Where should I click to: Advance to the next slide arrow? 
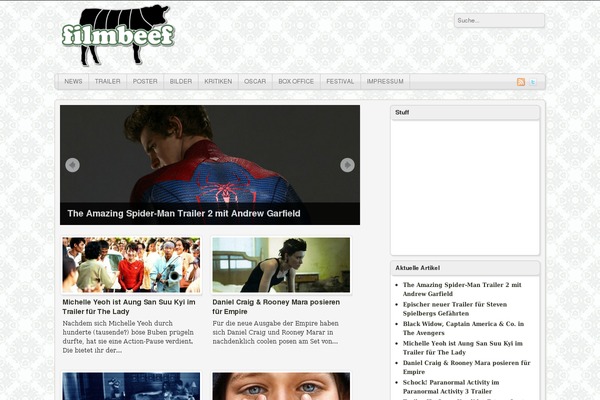point(347,165)
